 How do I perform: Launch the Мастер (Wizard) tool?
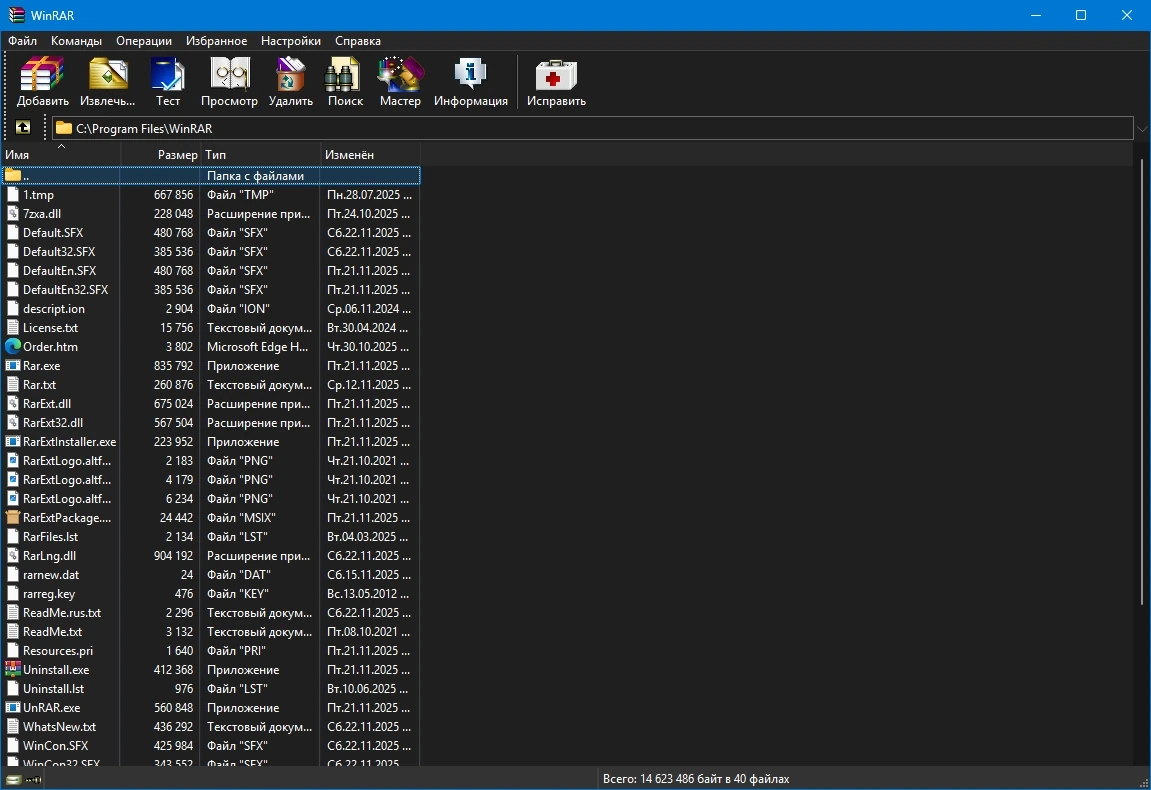pos(400,81)
